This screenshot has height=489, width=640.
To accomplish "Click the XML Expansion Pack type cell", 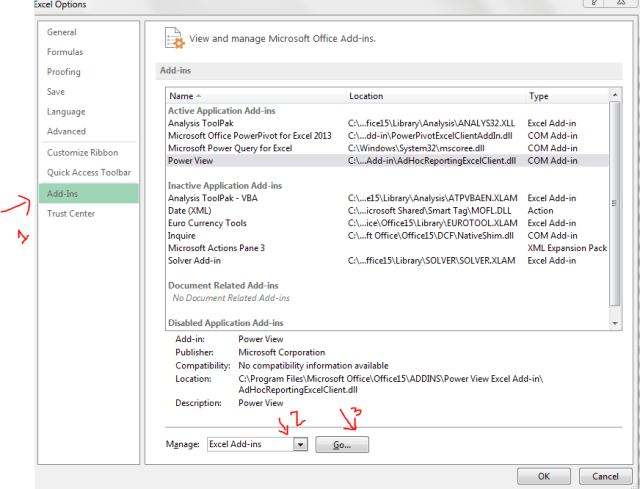I will click(x=567, y=248).
